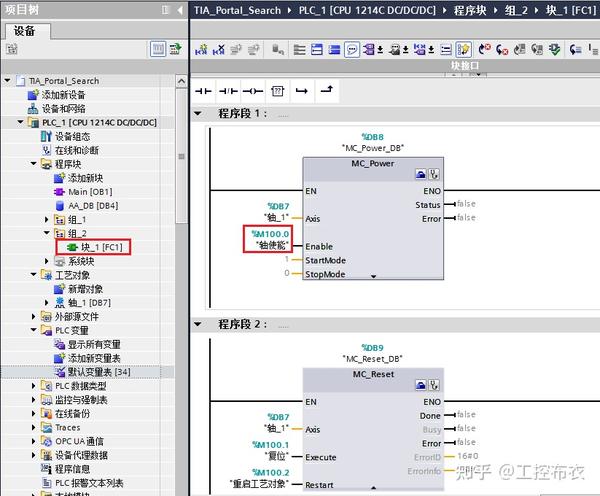Viewport: 600px width, 496px height.
Task: Collapse 程序段 1 network
Action: (x=198, y=113)
